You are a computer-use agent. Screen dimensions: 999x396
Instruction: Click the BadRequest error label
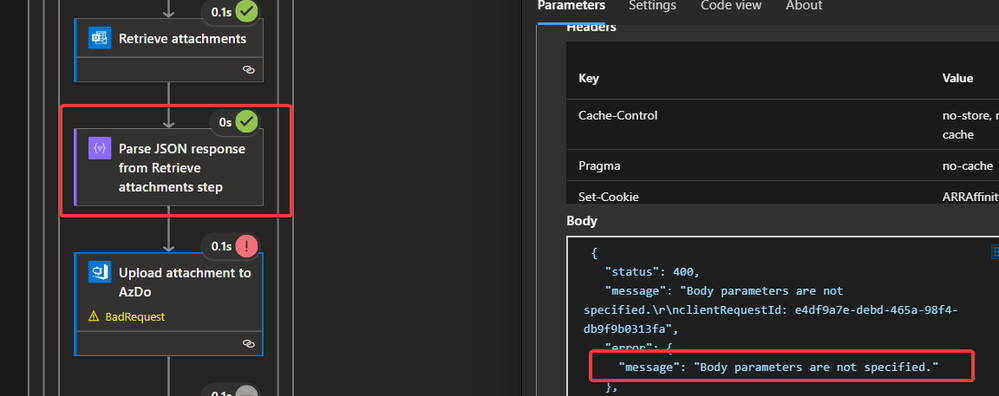pyautogui.click(x=135, y=316)
